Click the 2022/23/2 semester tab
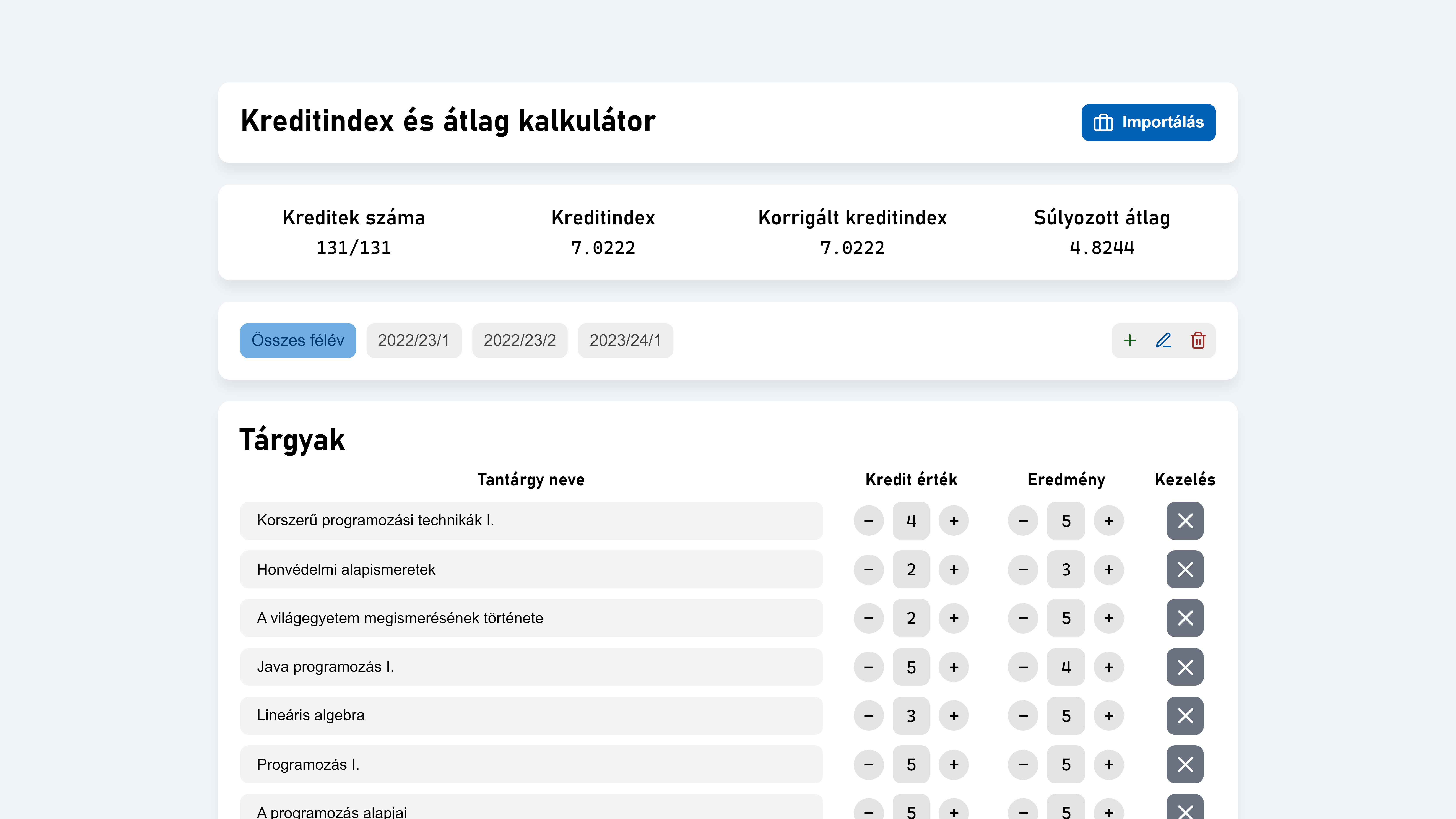Screen dimensions: 1456x819 click(x=519, y=340)
